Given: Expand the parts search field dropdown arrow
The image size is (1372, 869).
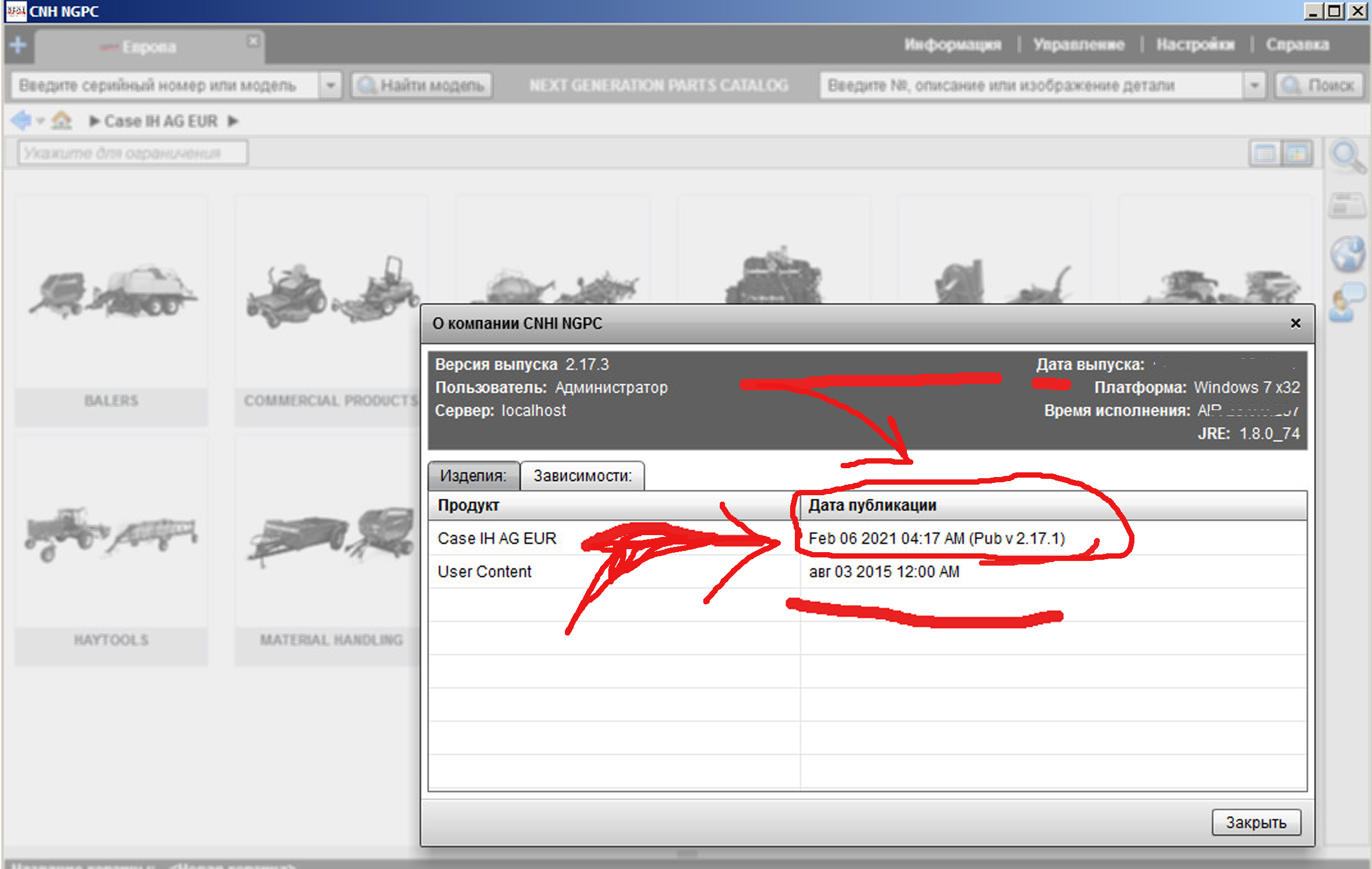Looking at the screenshot, I should (1254, 86).
